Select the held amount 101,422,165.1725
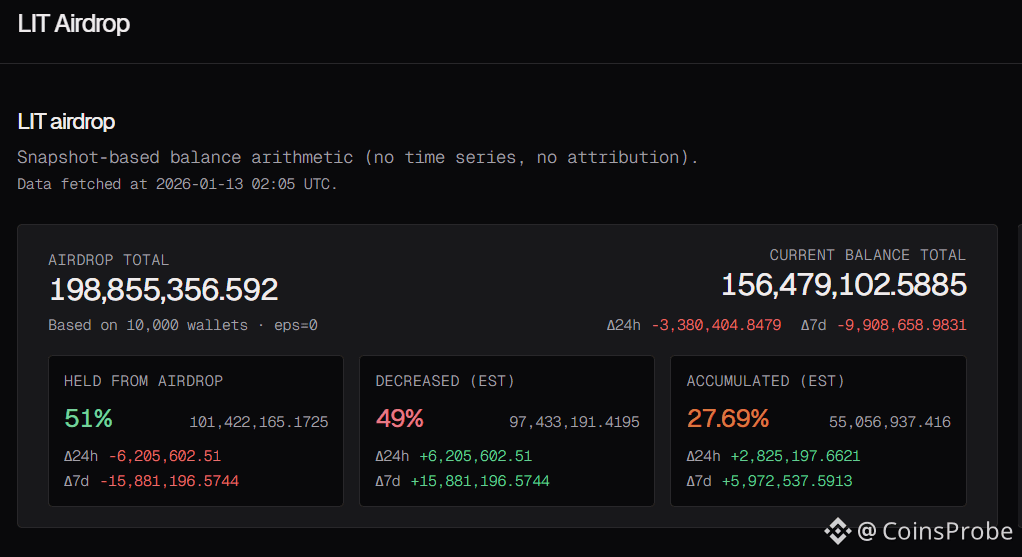 258,422
